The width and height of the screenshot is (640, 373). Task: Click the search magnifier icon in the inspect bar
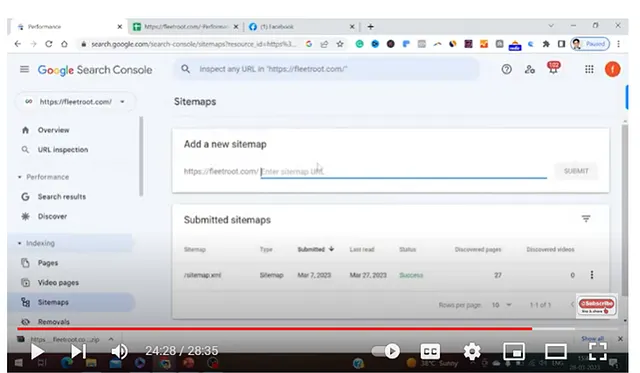pyautogui.click(x=186, y=69)
